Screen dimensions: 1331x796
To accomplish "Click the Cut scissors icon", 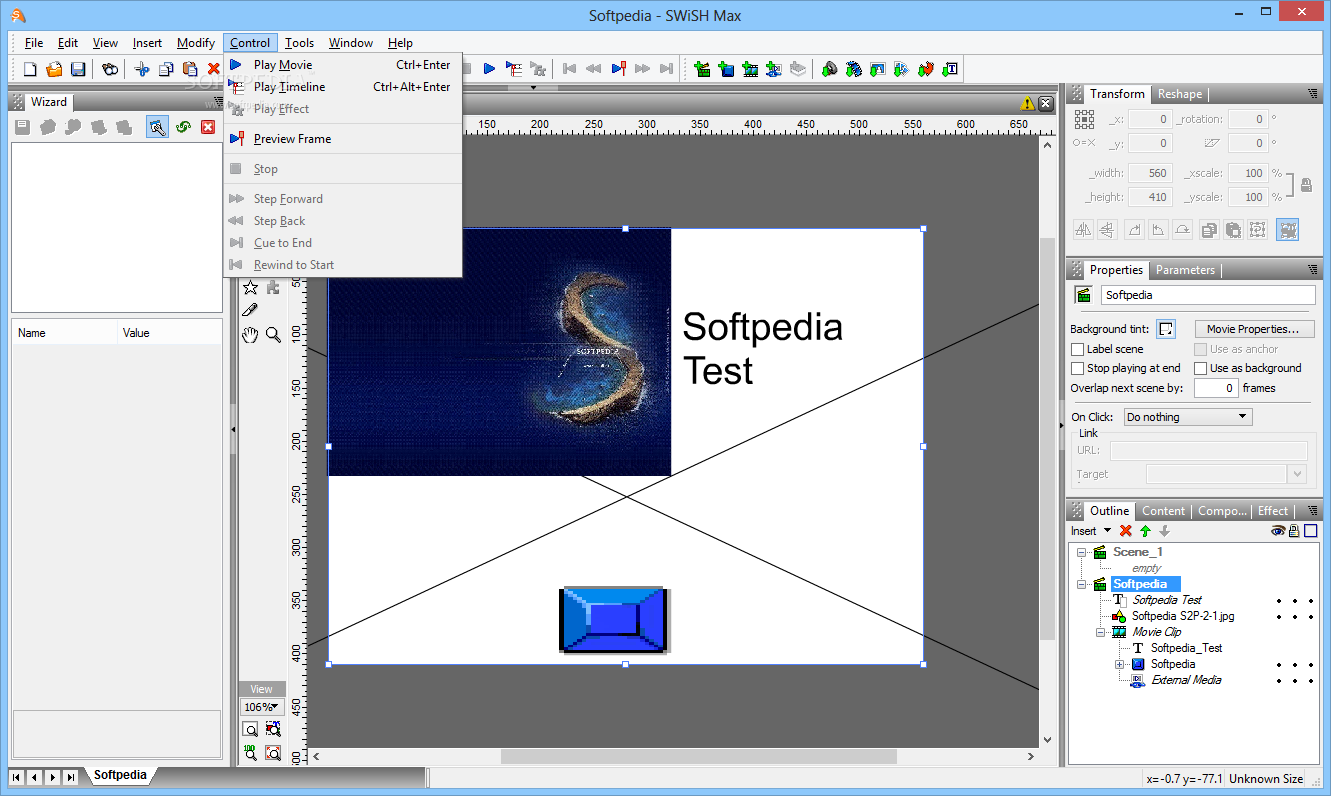I will coord(142,69).
